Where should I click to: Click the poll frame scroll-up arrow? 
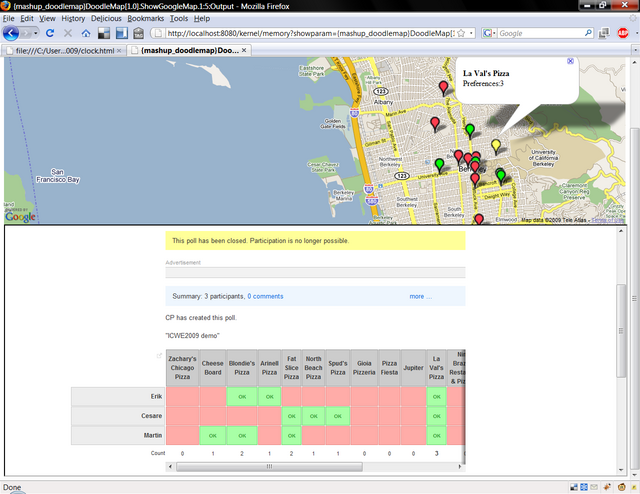pyautogui.click(x=621, y=231)
